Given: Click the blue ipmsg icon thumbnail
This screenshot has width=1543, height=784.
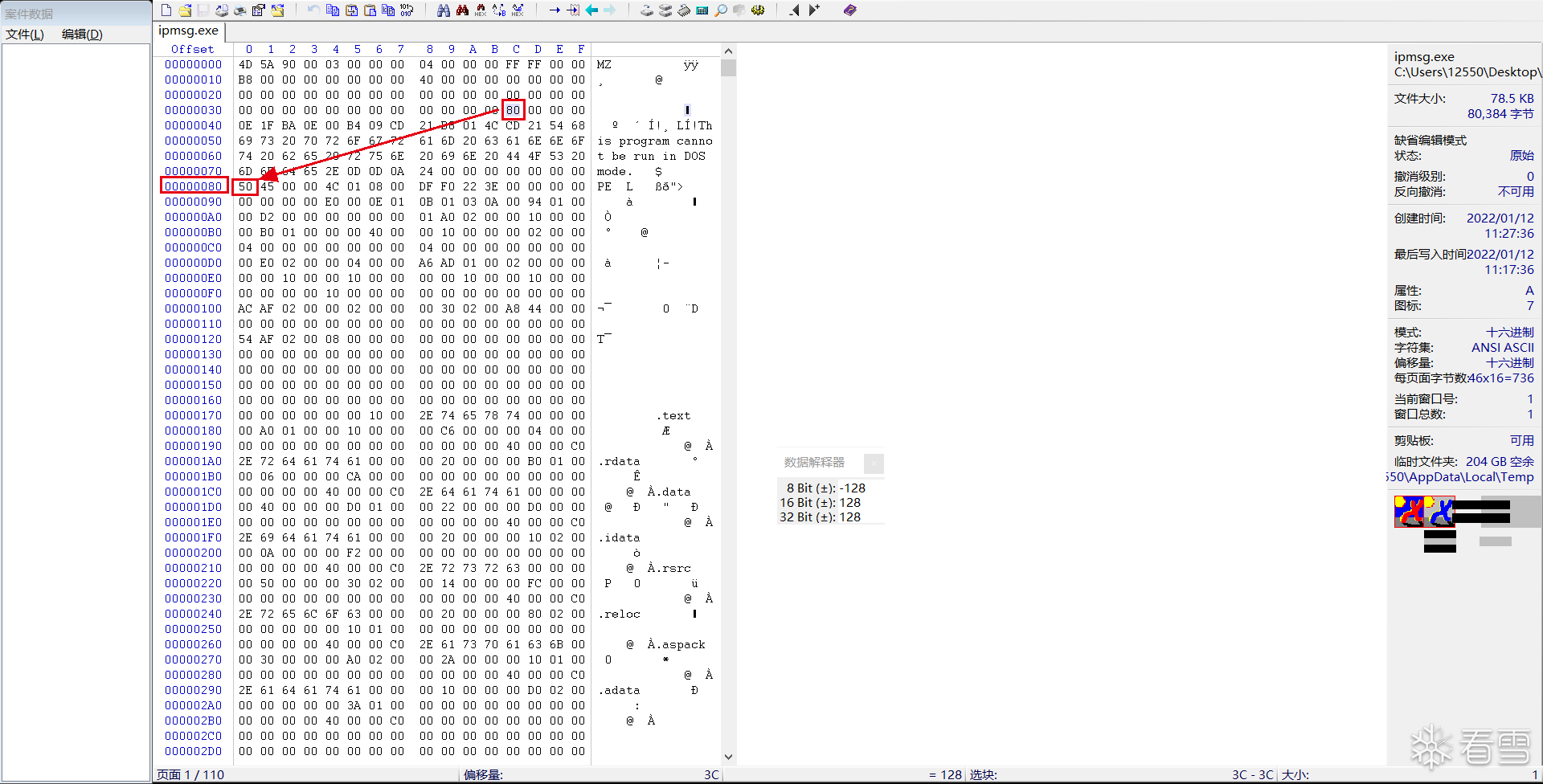Looking at the screenshot, I should click(1440, 512).
